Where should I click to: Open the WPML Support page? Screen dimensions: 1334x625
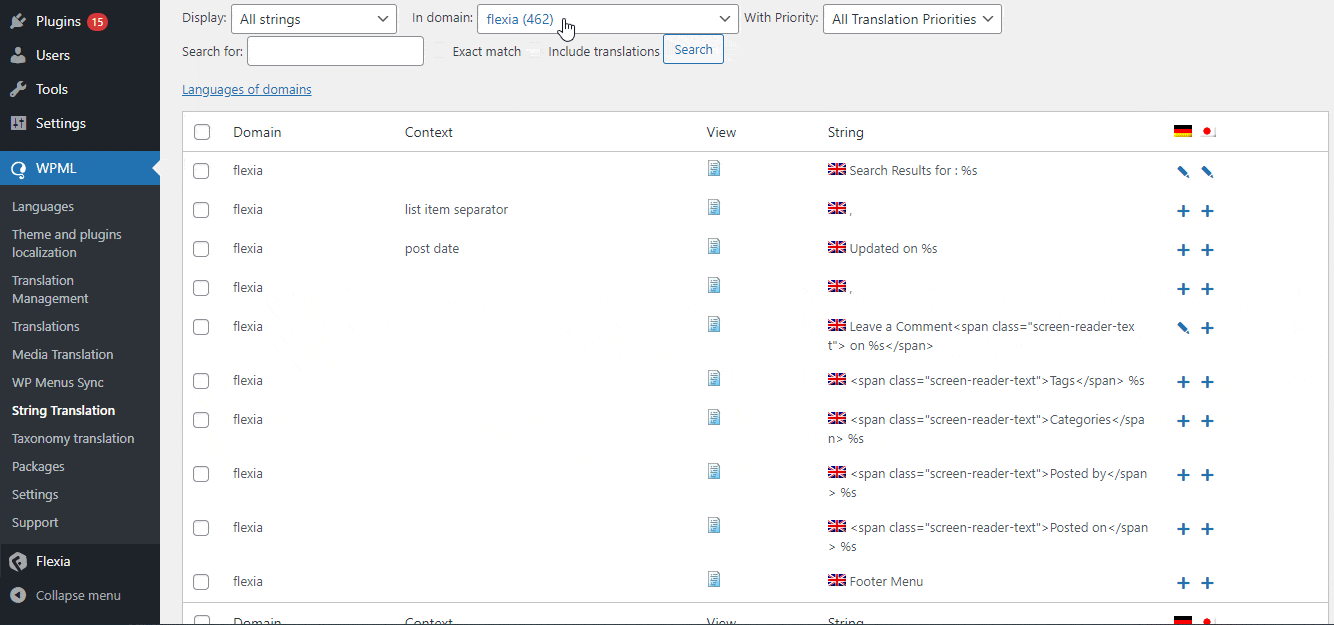point(35,523)
